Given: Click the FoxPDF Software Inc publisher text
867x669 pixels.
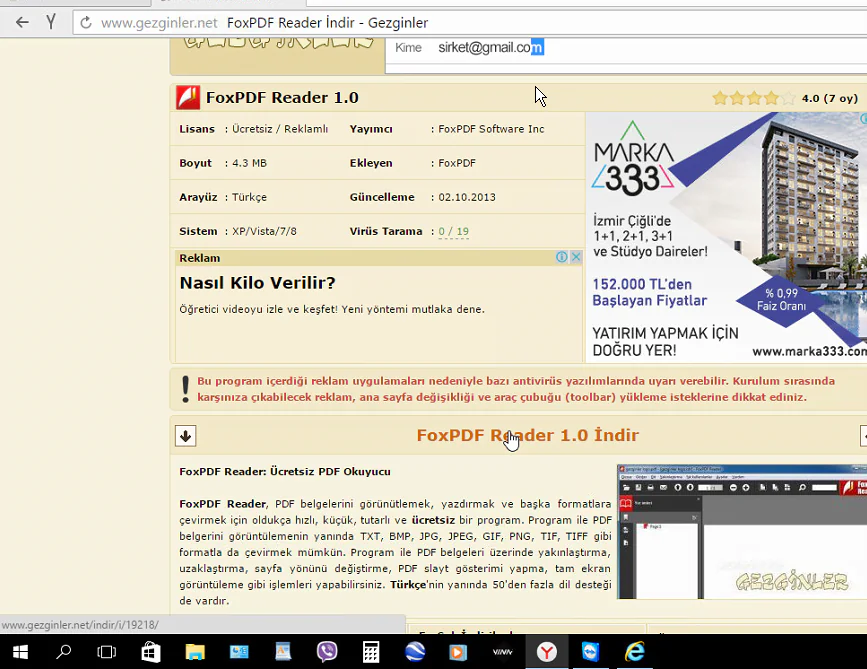Looking at the screenshot, I should (x=491, y=129).
